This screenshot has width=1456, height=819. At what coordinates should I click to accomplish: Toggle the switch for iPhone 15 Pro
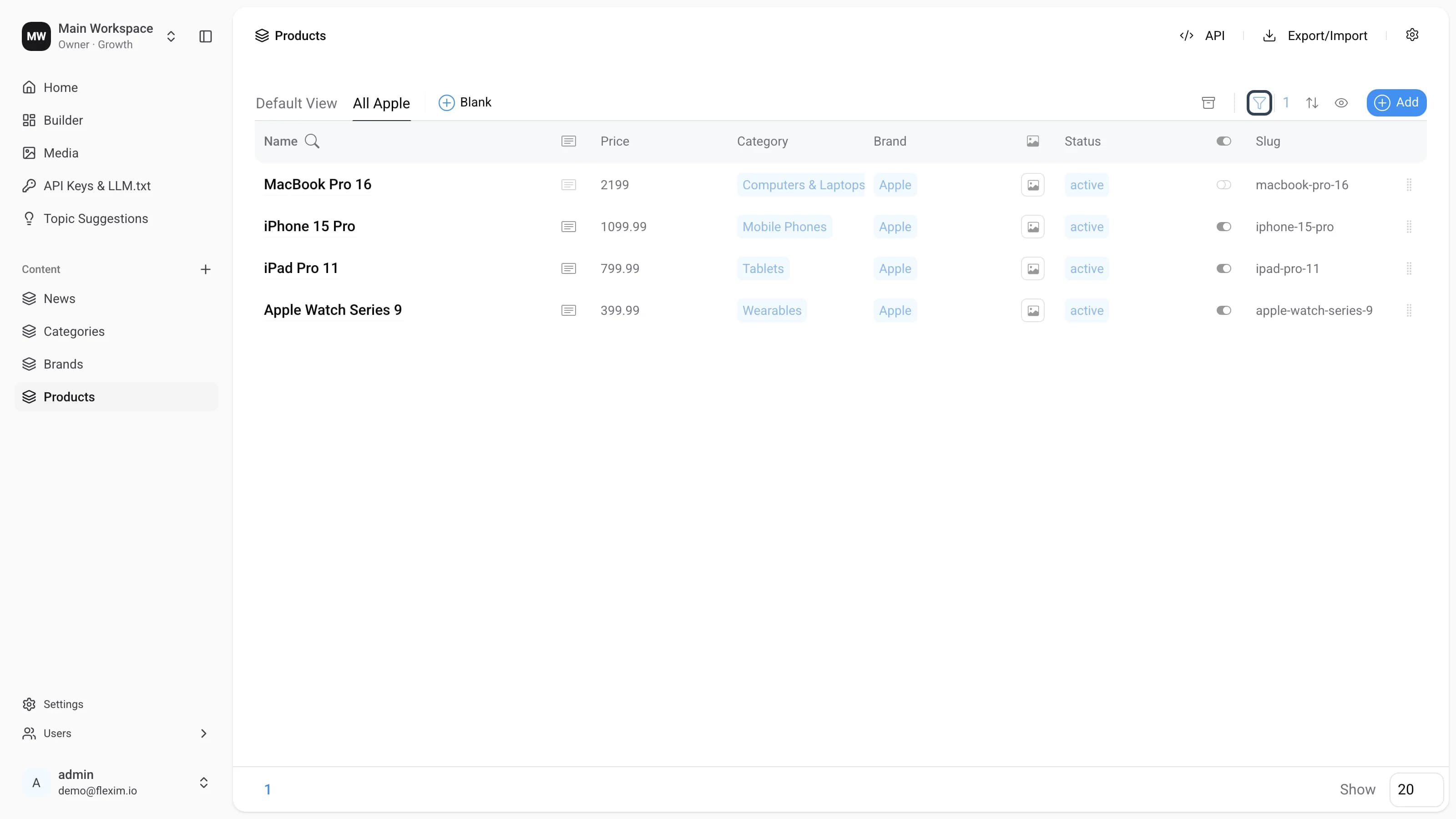pos(1223,227)
